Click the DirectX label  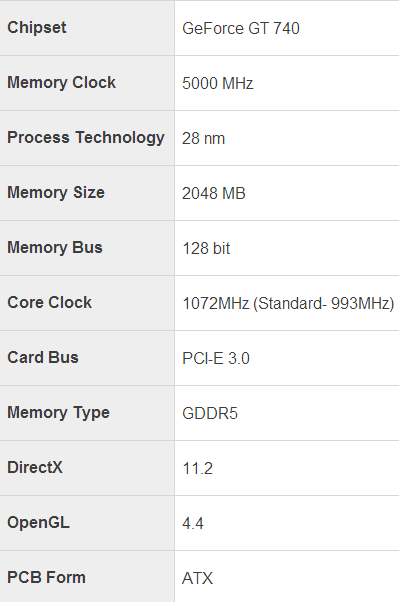pyautogui.click(x=35, y=467)
